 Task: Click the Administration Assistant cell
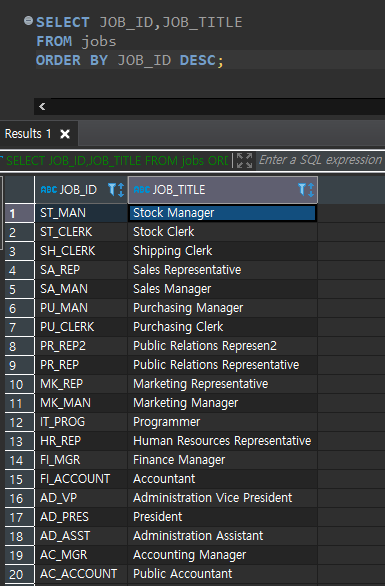223,536
